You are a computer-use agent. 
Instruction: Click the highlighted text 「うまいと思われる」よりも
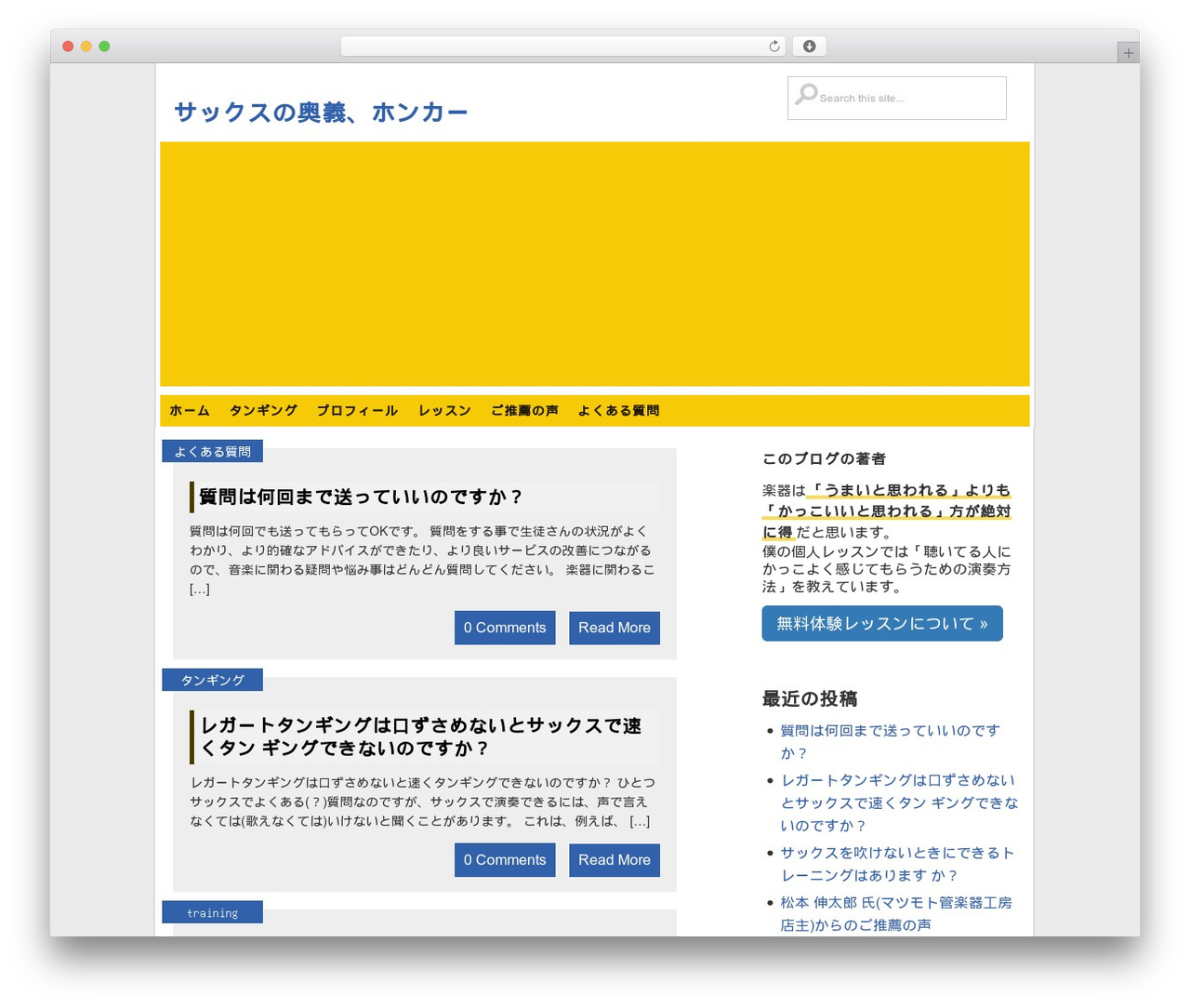pyautogui.click(x=909, y=490)
